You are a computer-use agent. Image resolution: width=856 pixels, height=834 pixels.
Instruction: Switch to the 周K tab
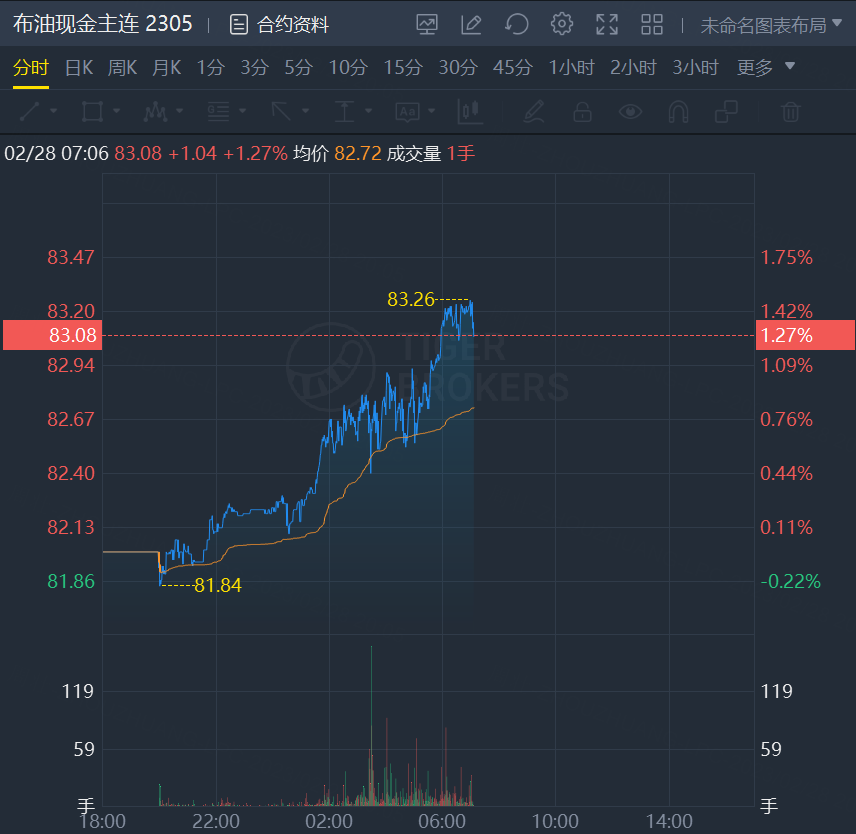122,68
